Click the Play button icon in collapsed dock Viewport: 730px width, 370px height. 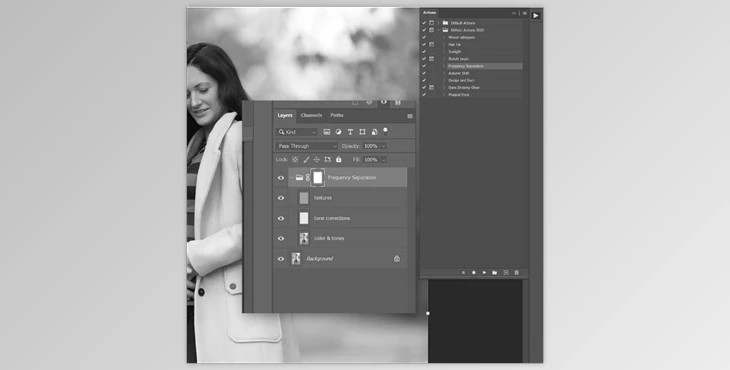pos(536,15)
